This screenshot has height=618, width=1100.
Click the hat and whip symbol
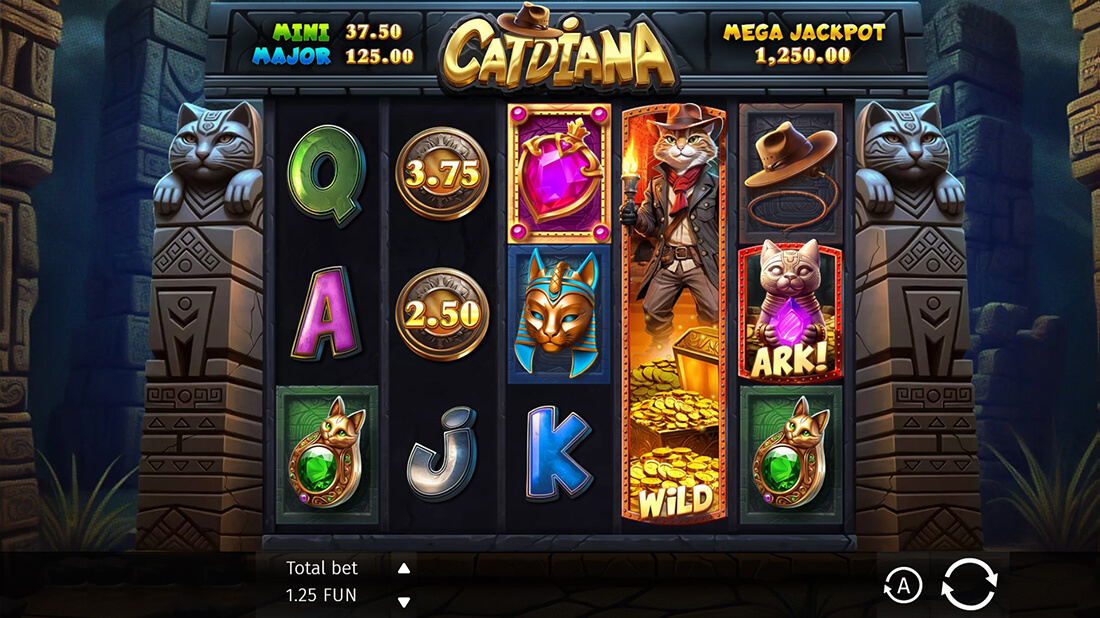[x=791, y=173]
